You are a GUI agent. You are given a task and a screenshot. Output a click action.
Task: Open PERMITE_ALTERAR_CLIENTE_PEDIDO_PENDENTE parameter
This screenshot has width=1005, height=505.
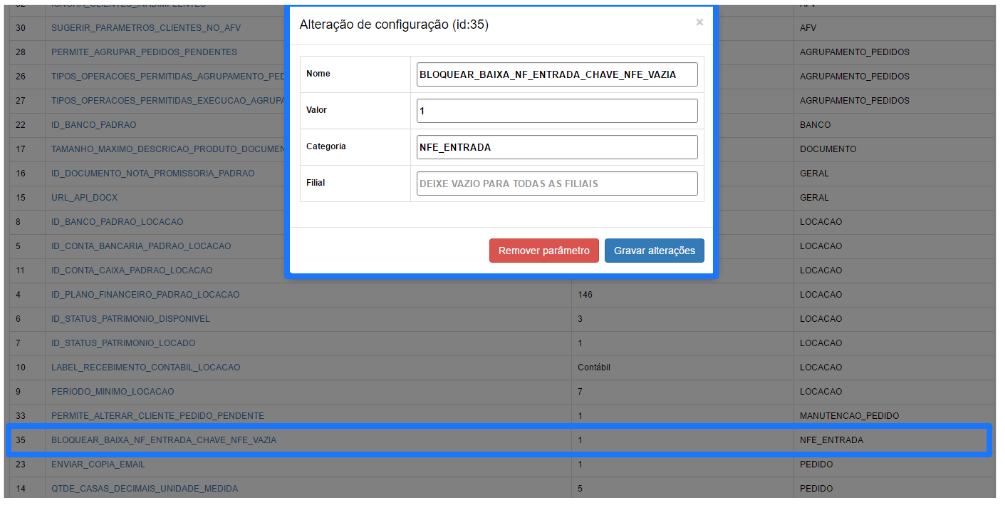(157, 416)
